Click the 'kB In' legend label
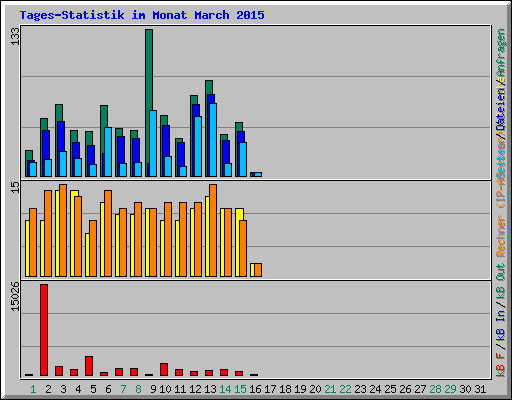 (501, 325)
